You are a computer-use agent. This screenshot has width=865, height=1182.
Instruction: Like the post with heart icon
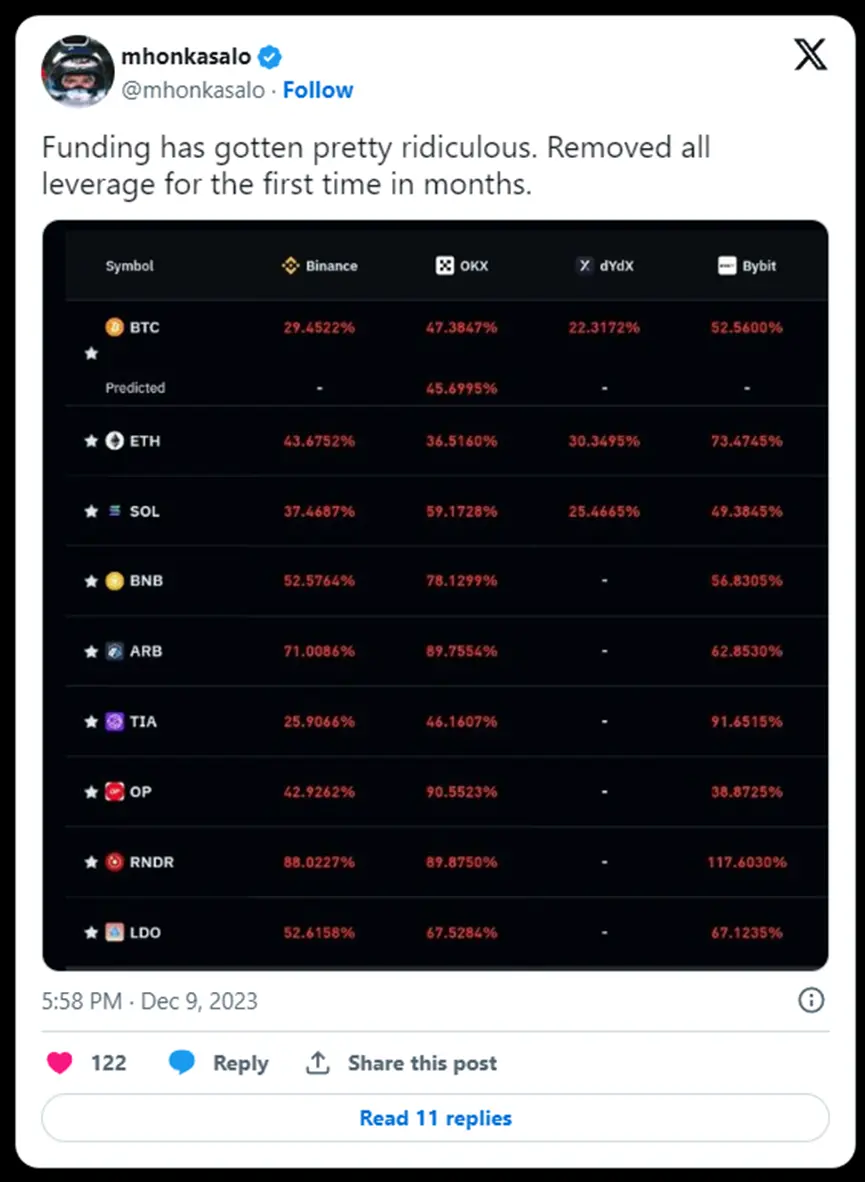coord(60,1063)
